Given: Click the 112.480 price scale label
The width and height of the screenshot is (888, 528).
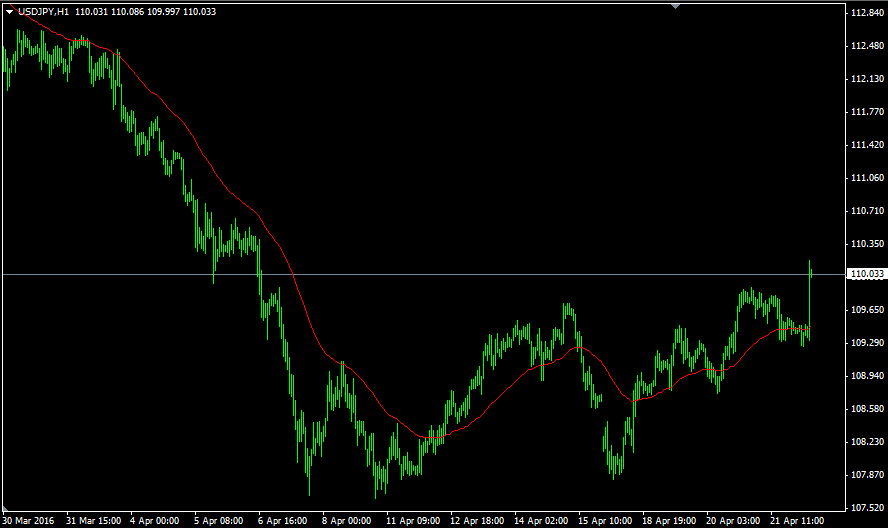Looking at the screenshot, I should coord(867,46).
